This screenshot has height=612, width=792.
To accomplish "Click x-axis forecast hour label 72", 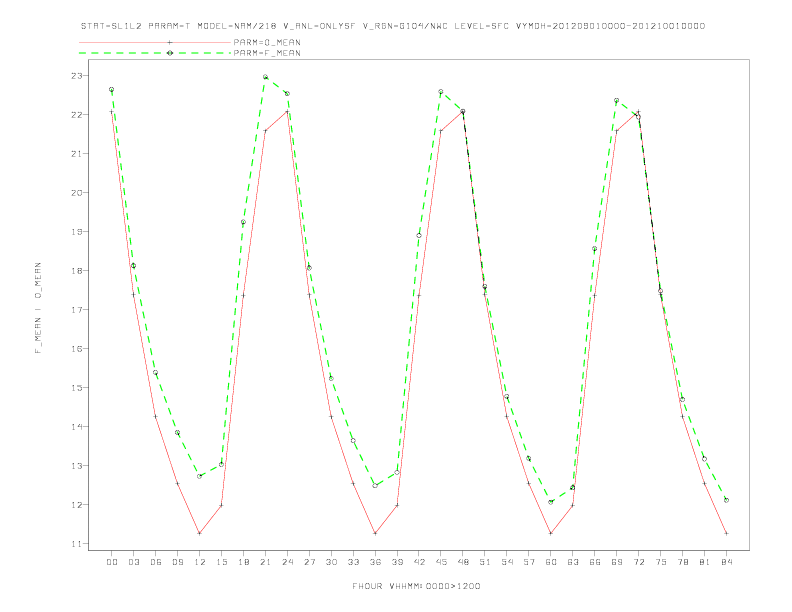I will pos(638,562).
